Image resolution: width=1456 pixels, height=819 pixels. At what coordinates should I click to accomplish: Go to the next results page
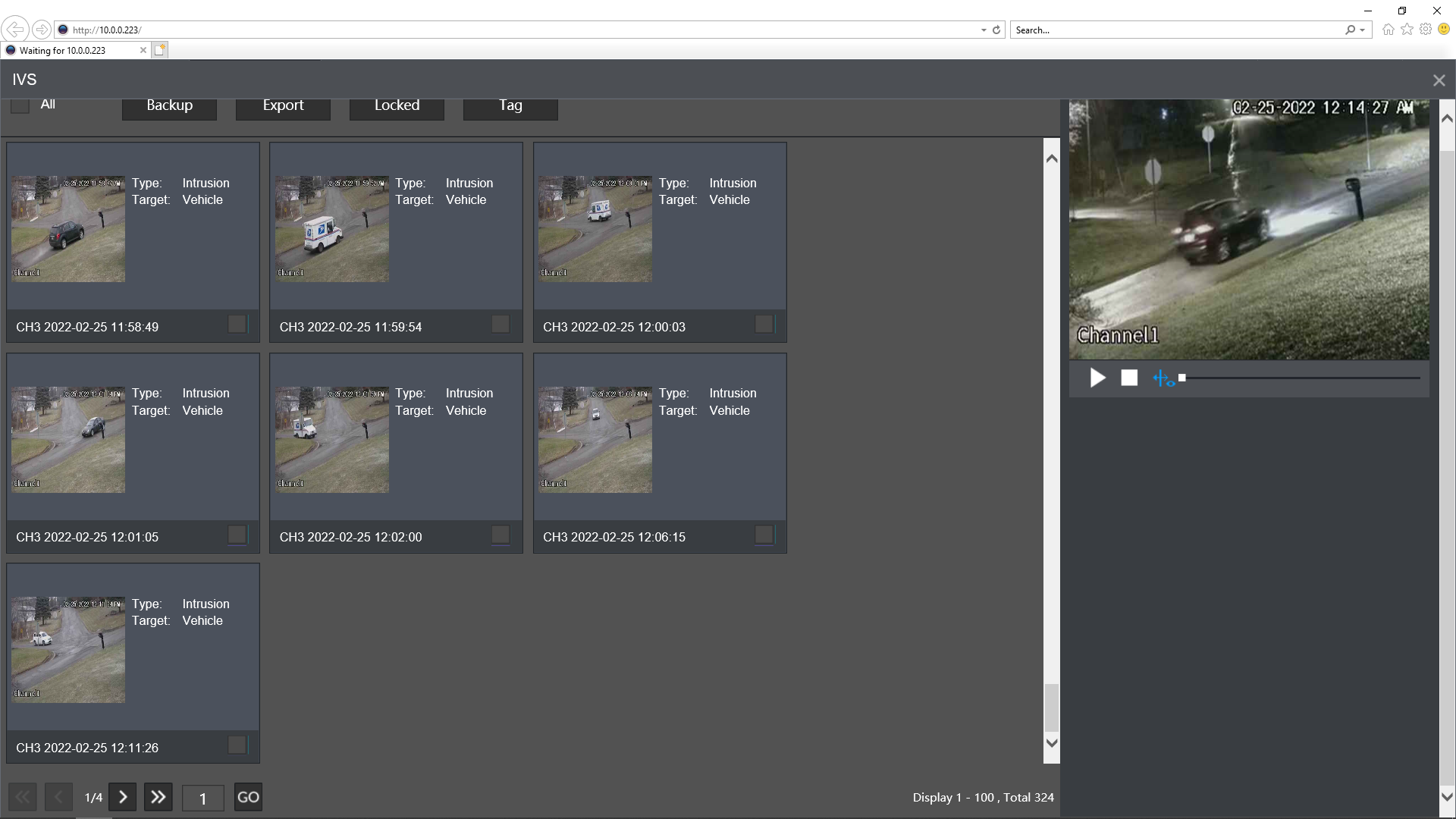pyautogui.click(x=123, y=797)
